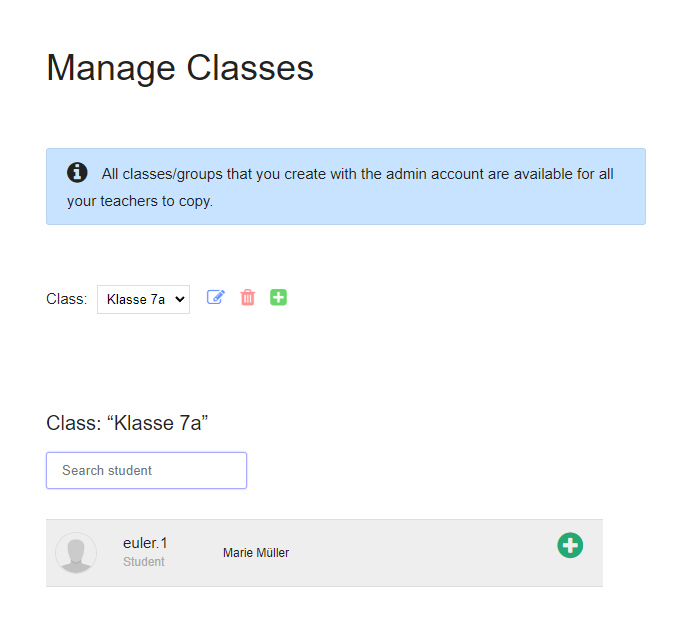Image resolution: width=694 pixels, height=633 pixels.
Task: Select the username euler.1
Action: 145,543
